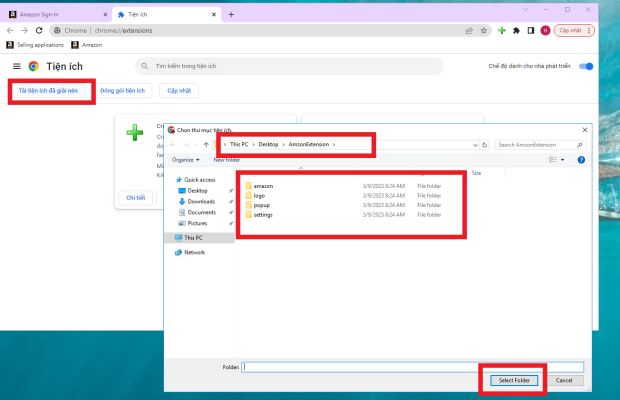Open the address path history dropdown
The image size is (620, 400).
click(476, 144)
